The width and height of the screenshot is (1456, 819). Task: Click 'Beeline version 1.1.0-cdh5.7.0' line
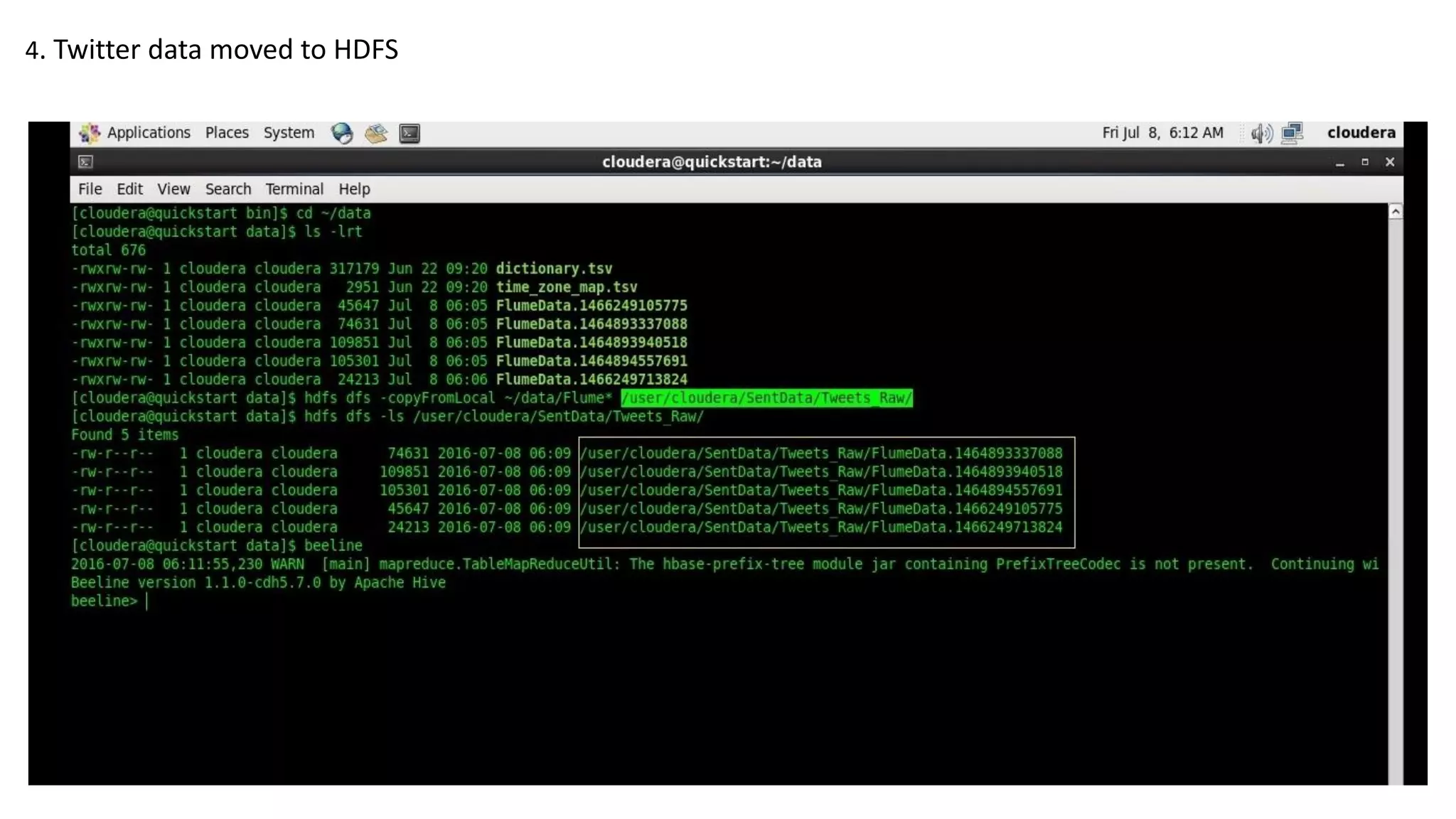tap(259, 583)
